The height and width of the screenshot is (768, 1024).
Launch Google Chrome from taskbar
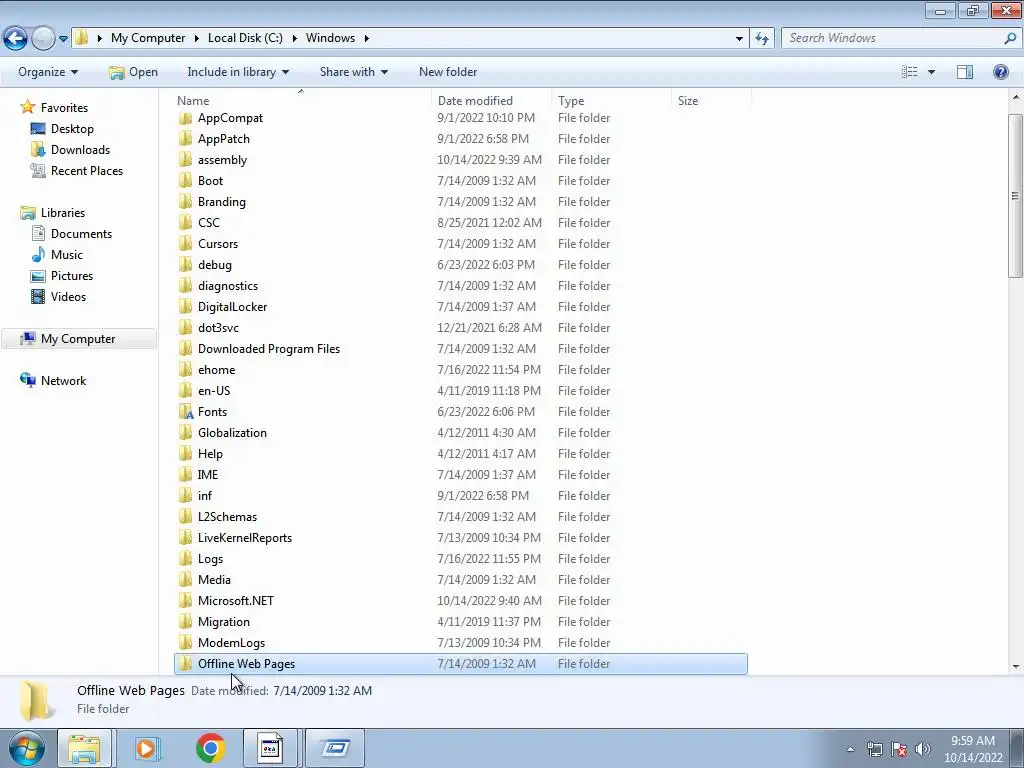(210, 748)
